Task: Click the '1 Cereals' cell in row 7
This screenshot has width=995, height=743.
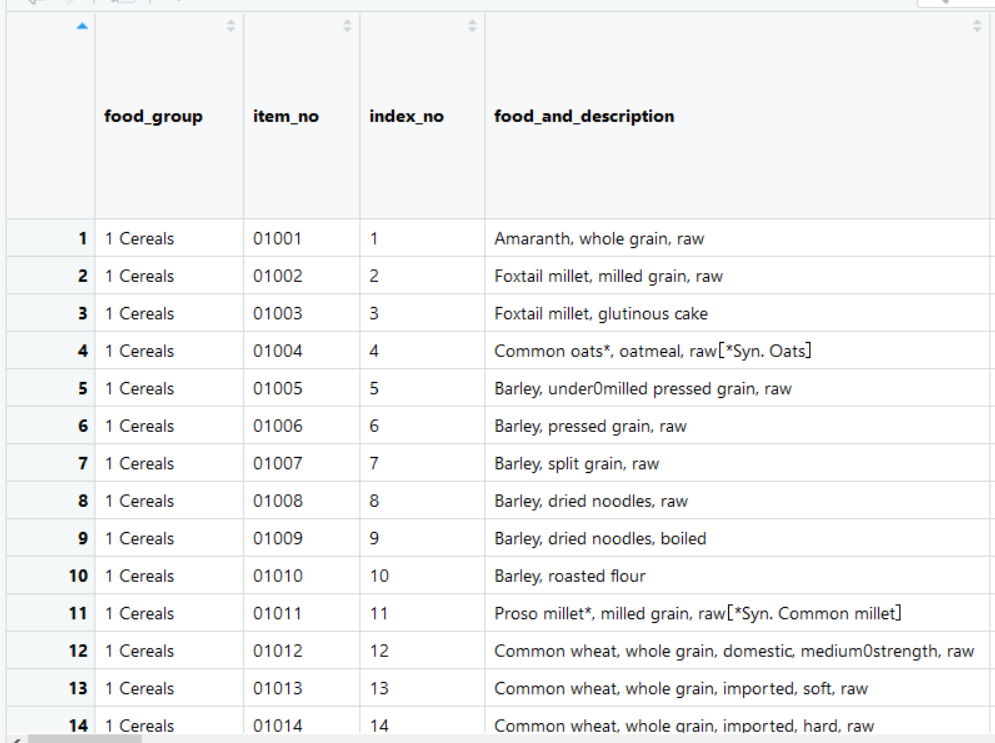Action: click(x=139, y=463)
